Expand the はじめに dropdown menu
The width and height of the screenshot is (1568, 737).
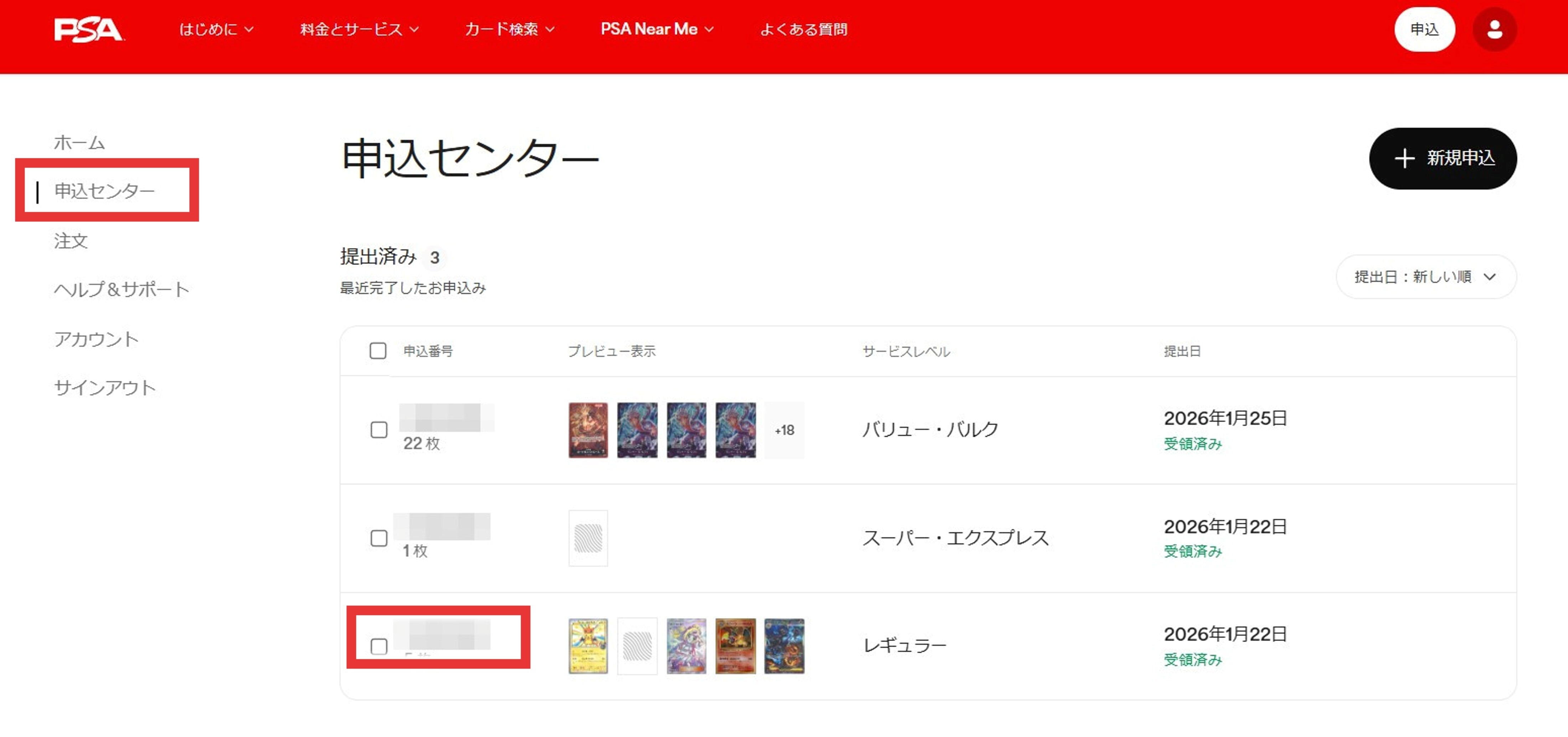click(x=216, y=29)
